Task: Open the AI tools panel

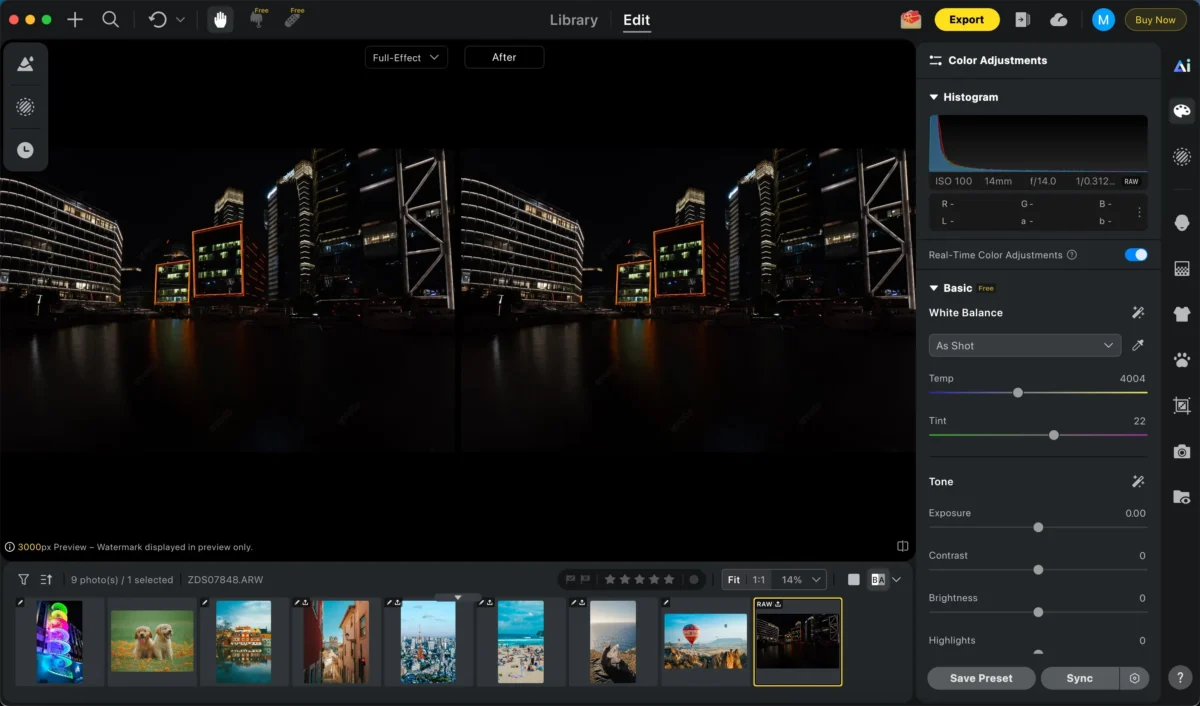Action: pyautogui.click(x=1182, y=66)
